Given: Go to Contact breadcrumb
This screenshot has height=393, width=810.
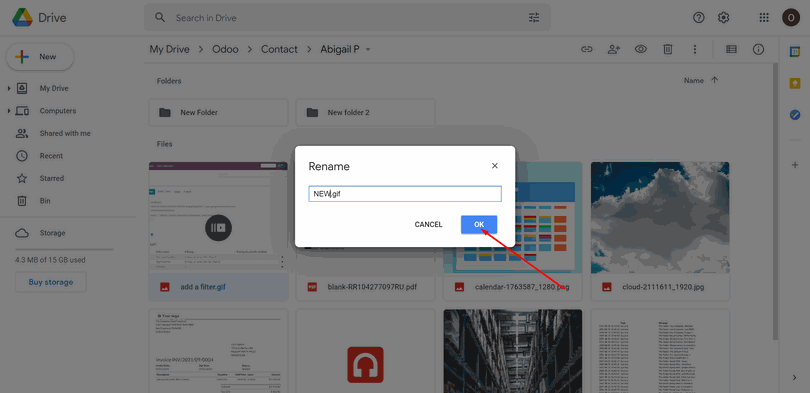Looking at the screenshot, I should [279, 49].
